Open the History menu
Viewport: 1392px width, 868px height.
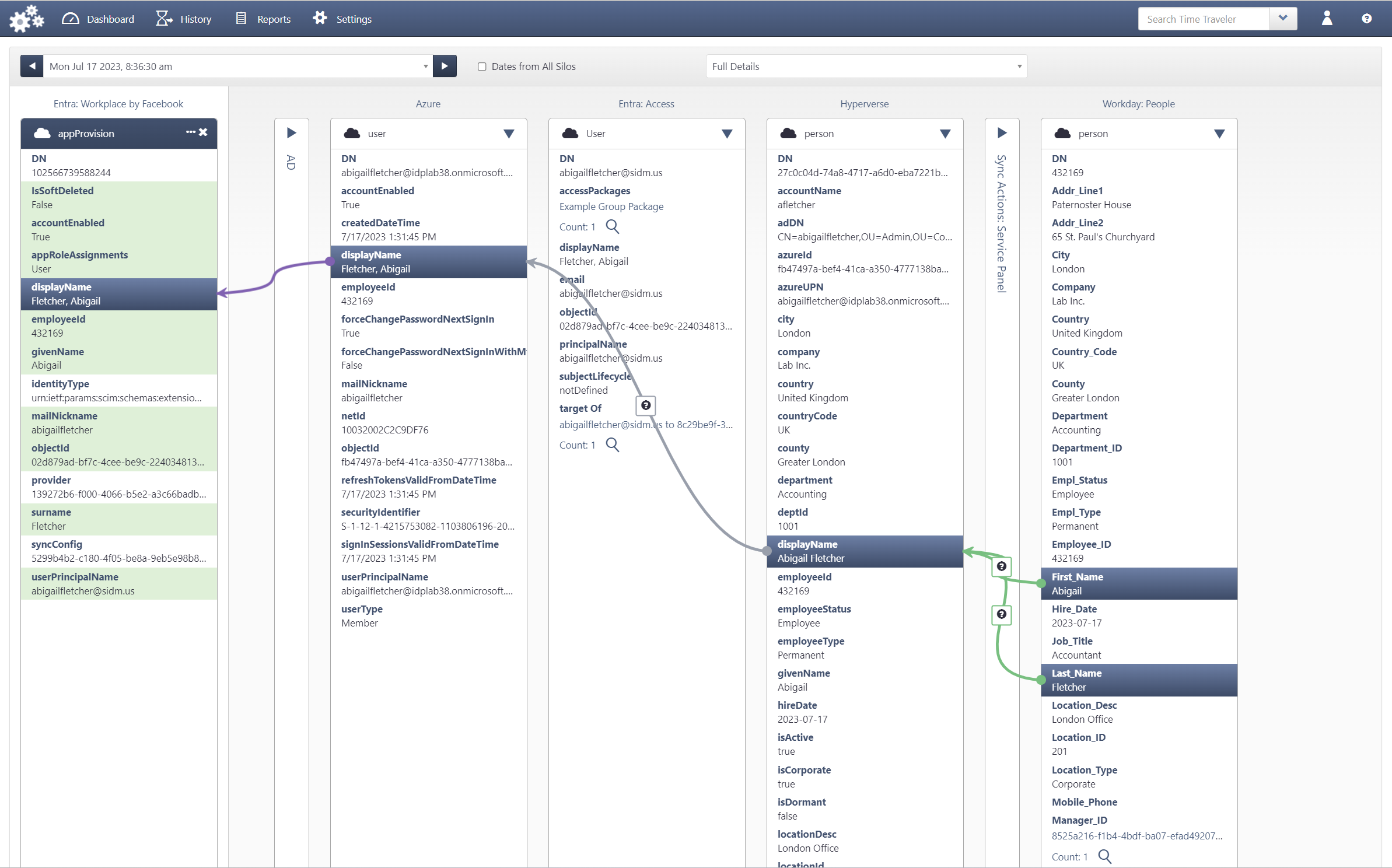click(184, 19)
